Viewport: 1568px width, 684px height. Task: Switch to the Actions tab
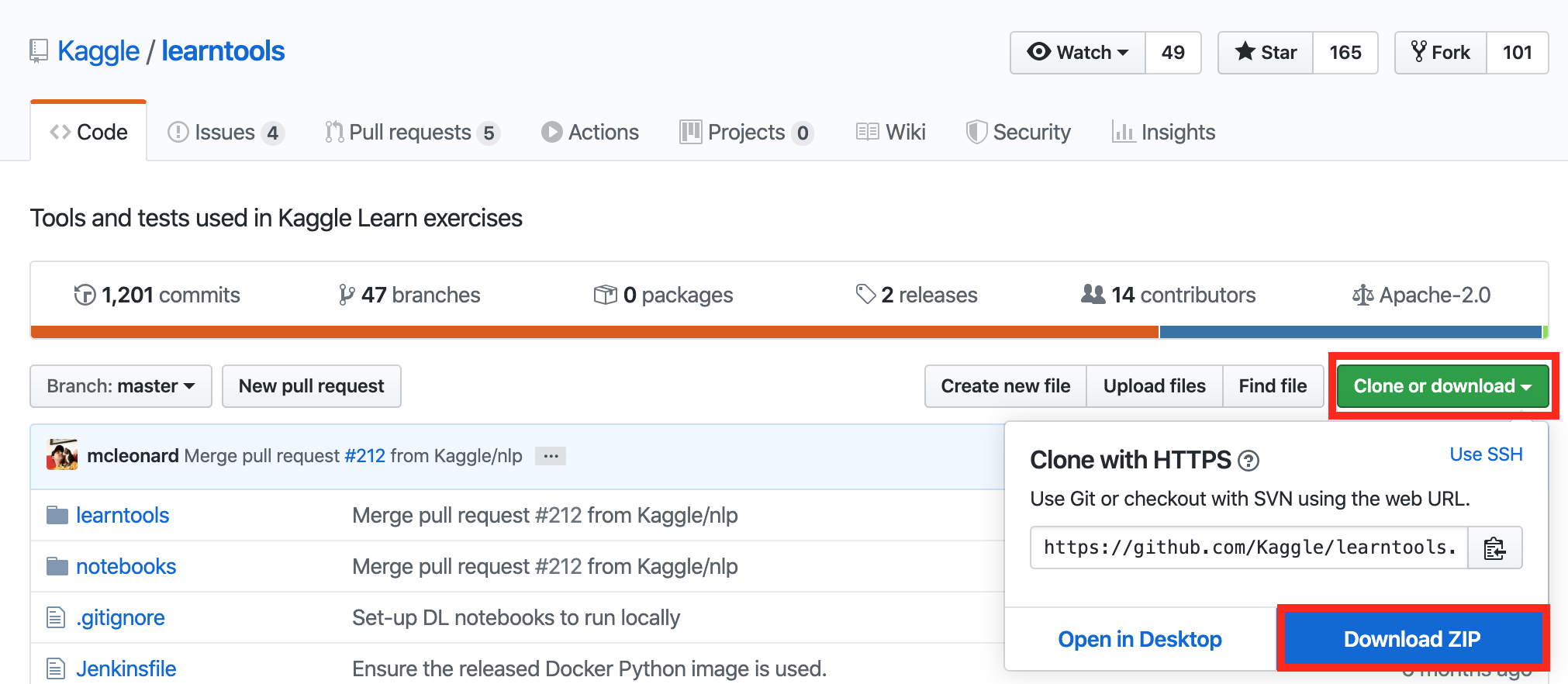tap(590, 133)
